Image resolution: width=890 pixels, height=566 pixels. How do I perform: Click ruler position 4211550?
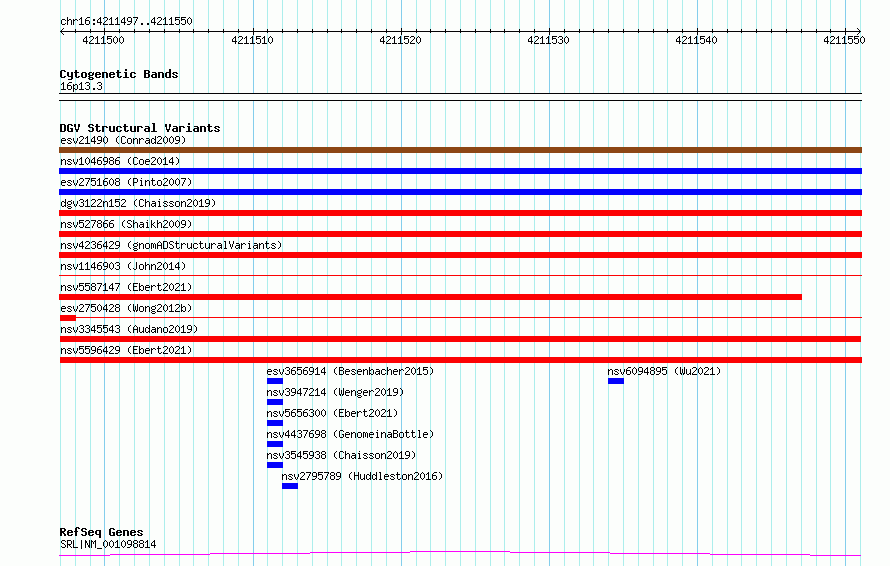(x=844, y=40)
